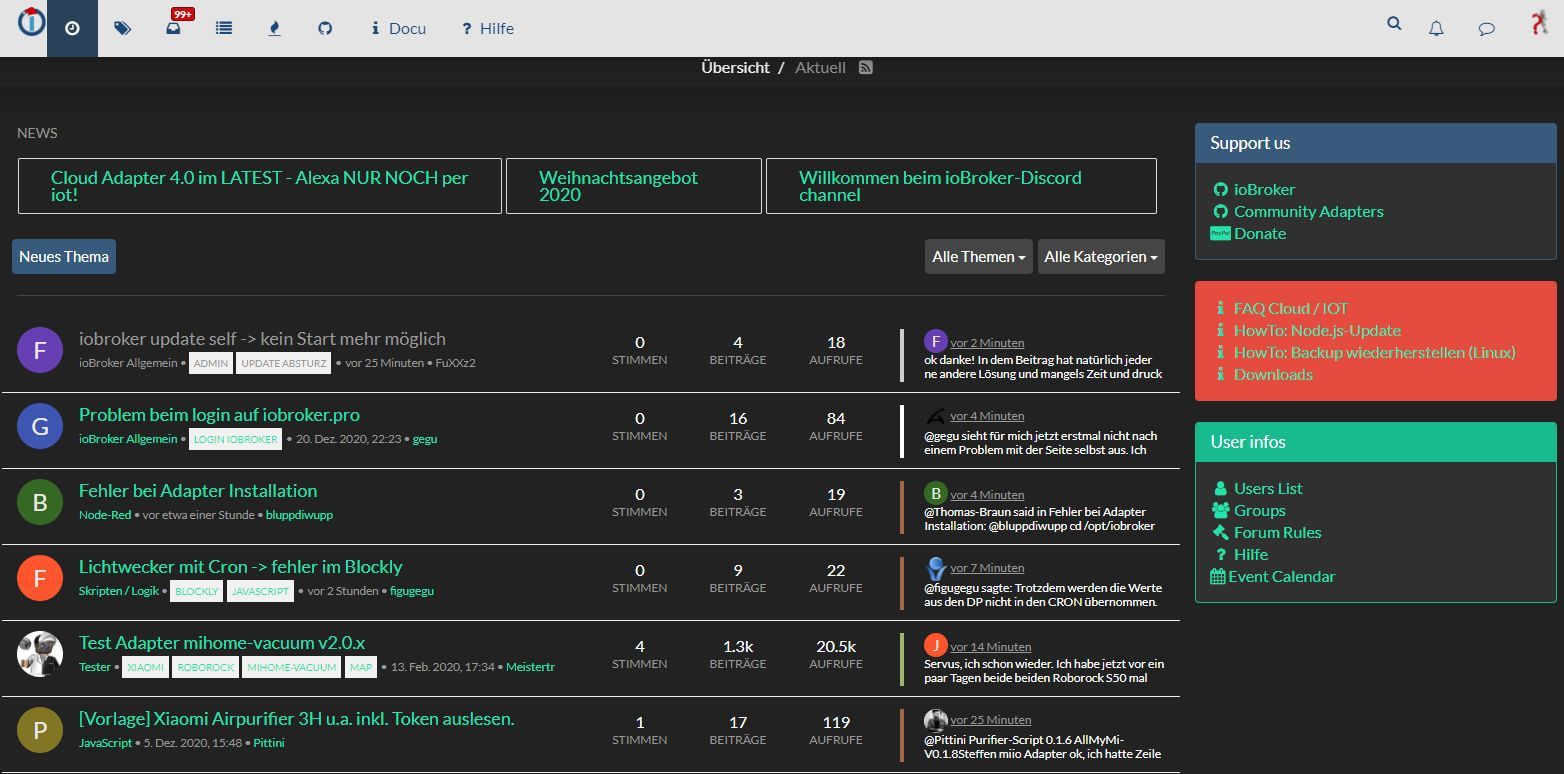
Task: Click the small avatar beside vor 7 Minuten
Action: tap(936, 569)
